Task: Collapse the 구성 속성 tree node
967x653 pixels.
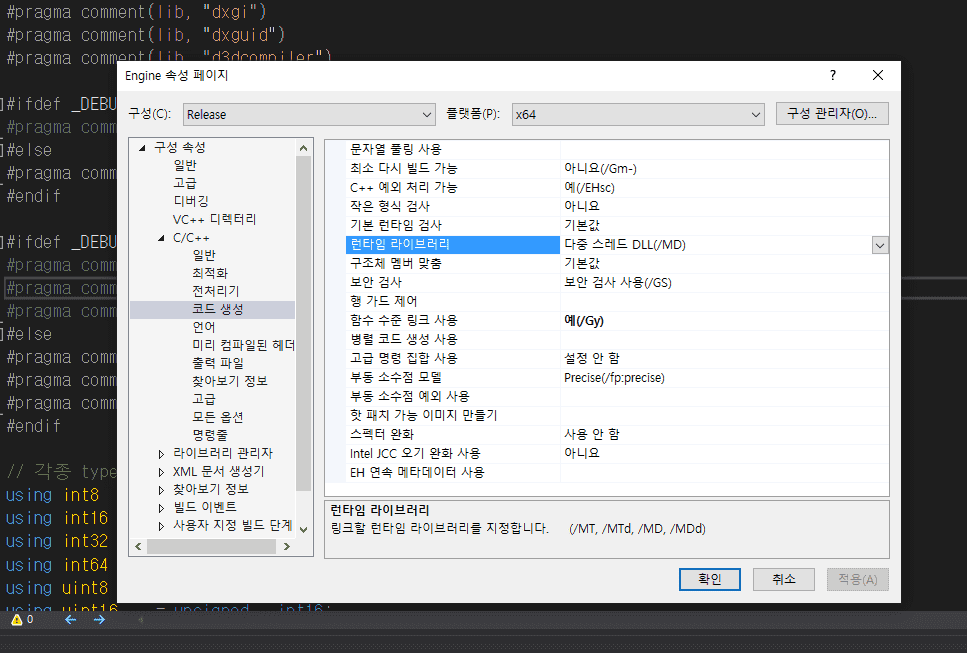Action: 142,148
